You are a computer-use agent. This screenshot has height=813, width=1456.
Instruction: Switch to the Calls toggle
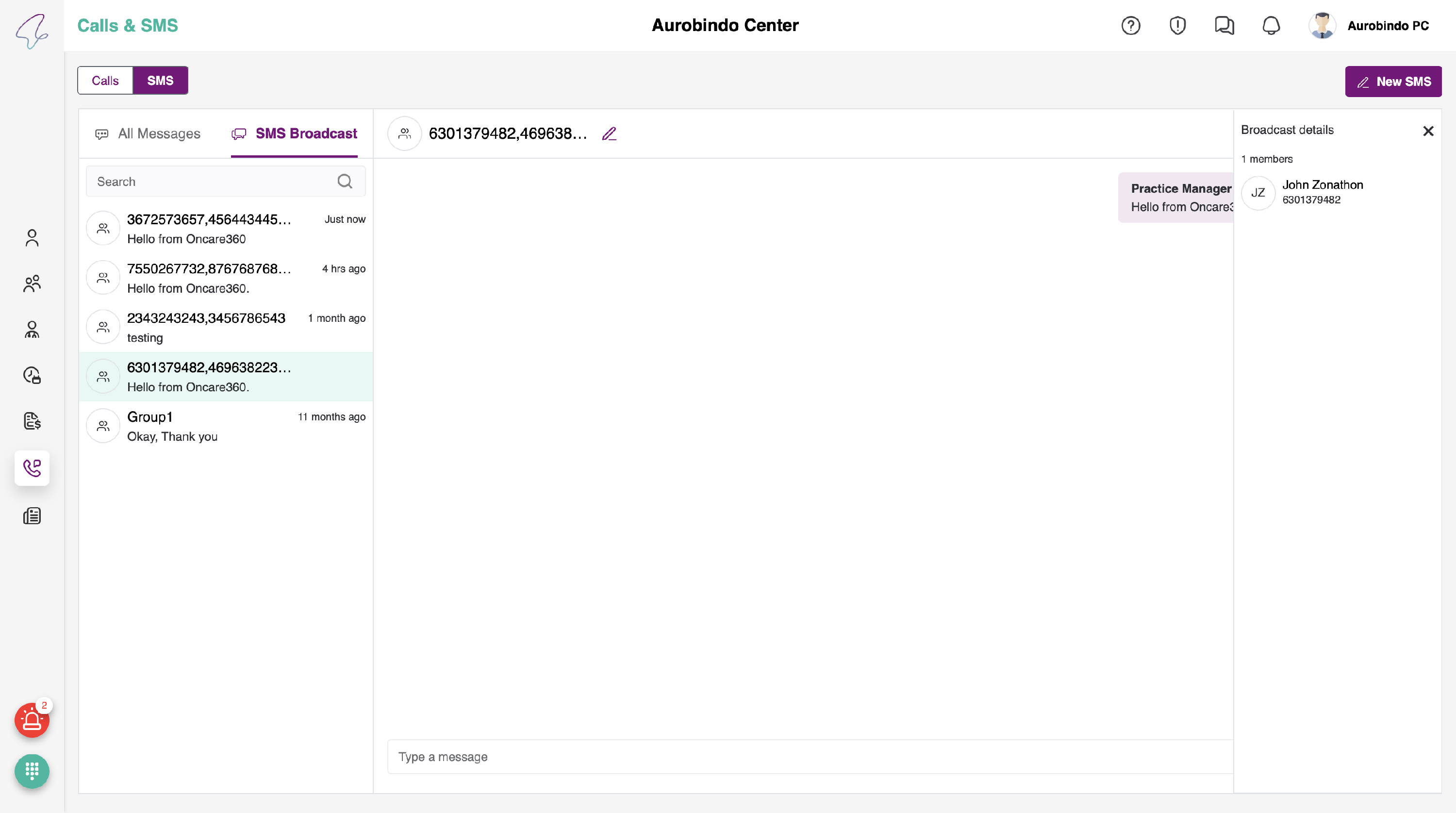[x=105, y=80]
